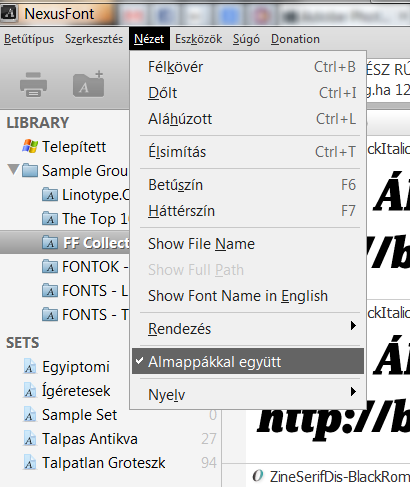Click the Sample Group folder icon
The image size is (410, 487).
(30, 170)
